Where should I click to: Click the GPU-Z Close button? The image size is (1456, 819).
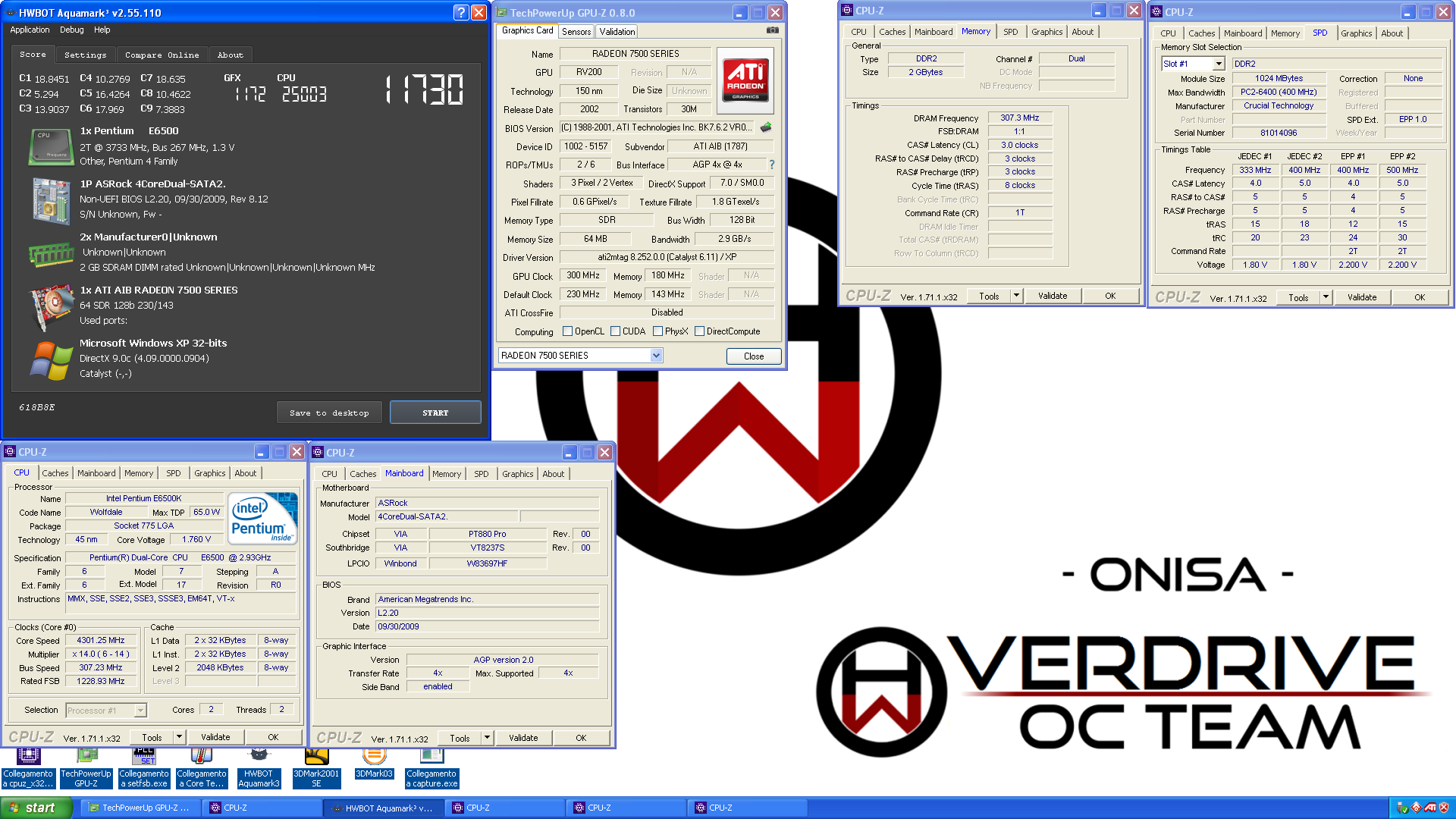pos(754,356)
